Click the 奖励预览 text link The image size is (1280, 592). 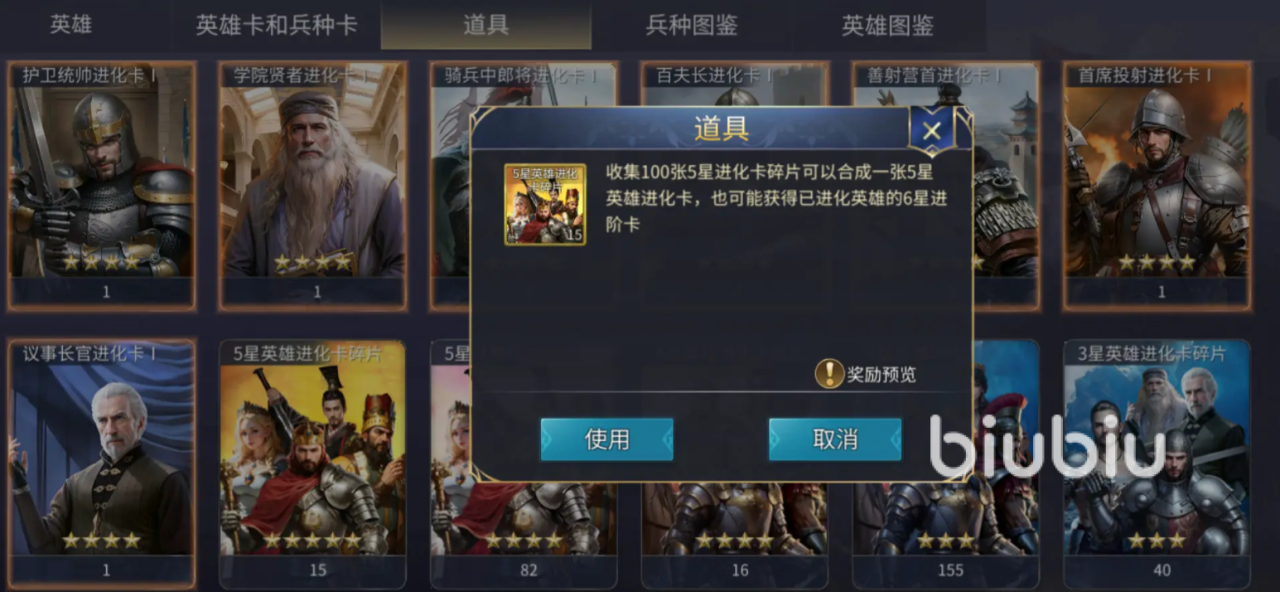click(x=882, y=375)
